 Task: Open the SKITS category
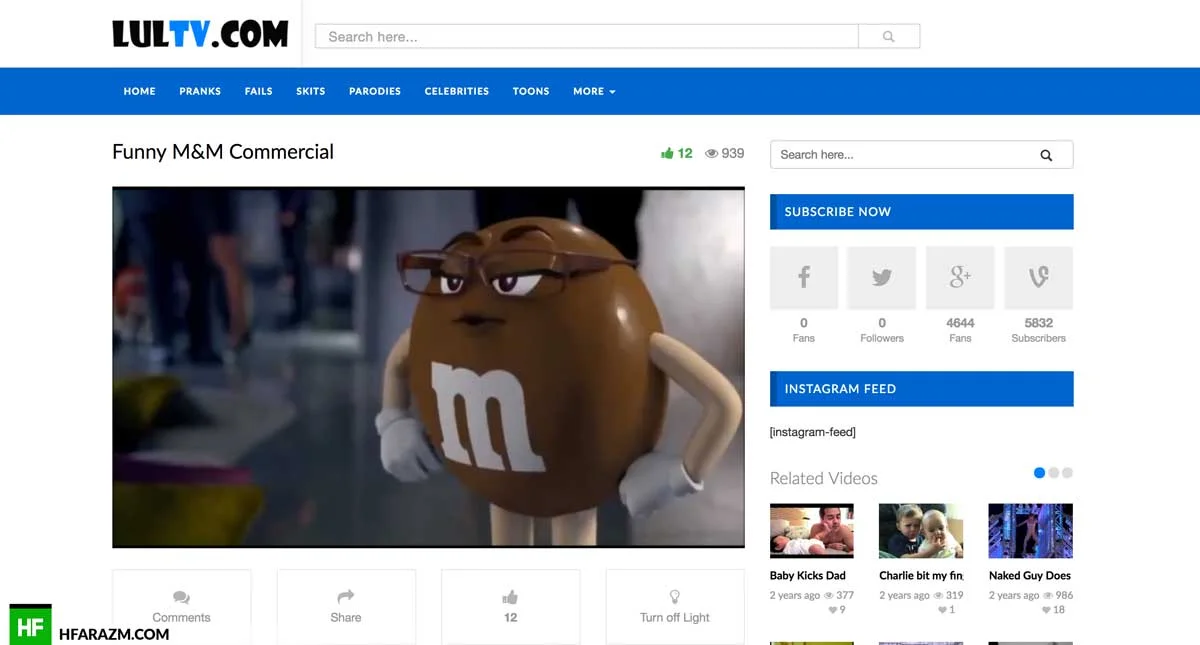pos(311,91)
